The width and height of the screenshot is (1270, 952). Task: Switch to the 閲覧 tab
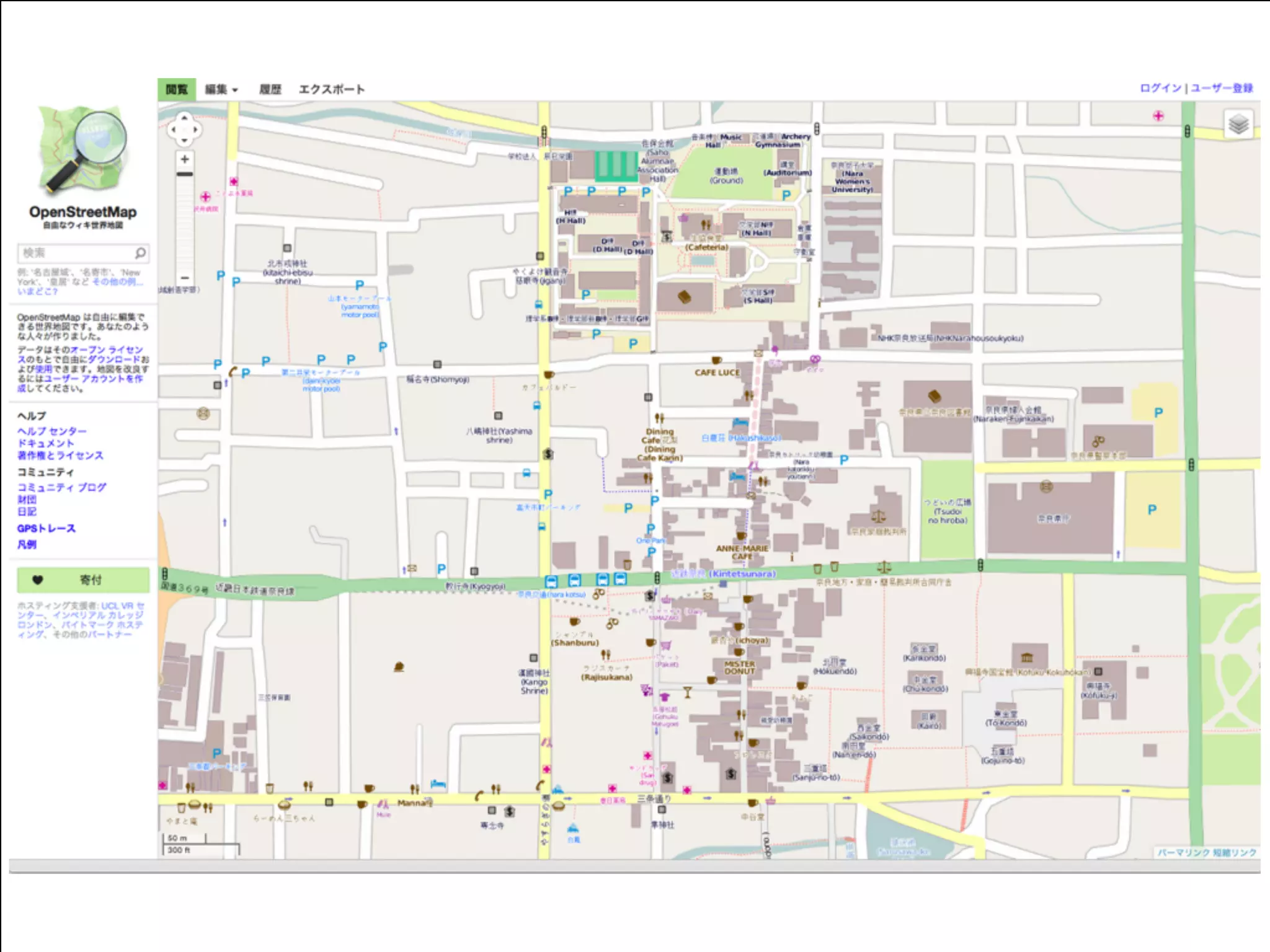pyautogui.click(x=177, y=90)
